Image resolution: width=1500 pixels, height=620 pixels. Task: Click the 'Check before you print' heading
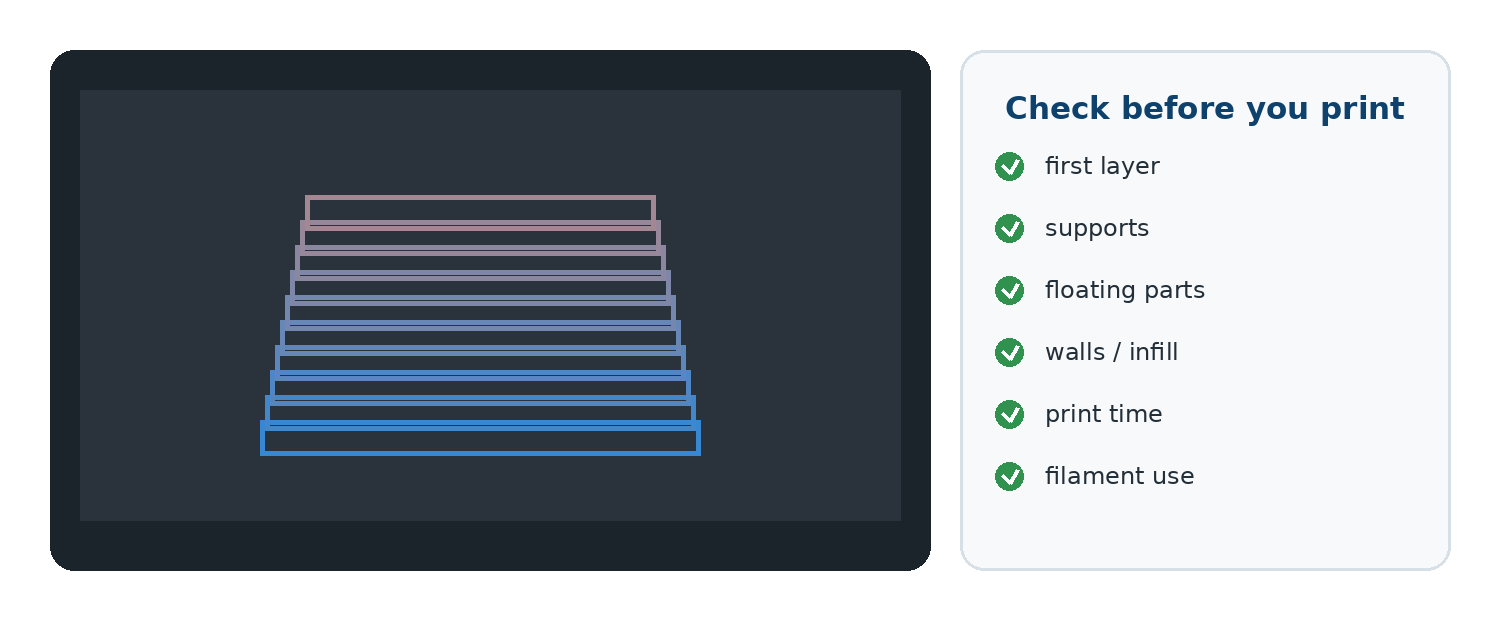click(x=1204, y=109)
